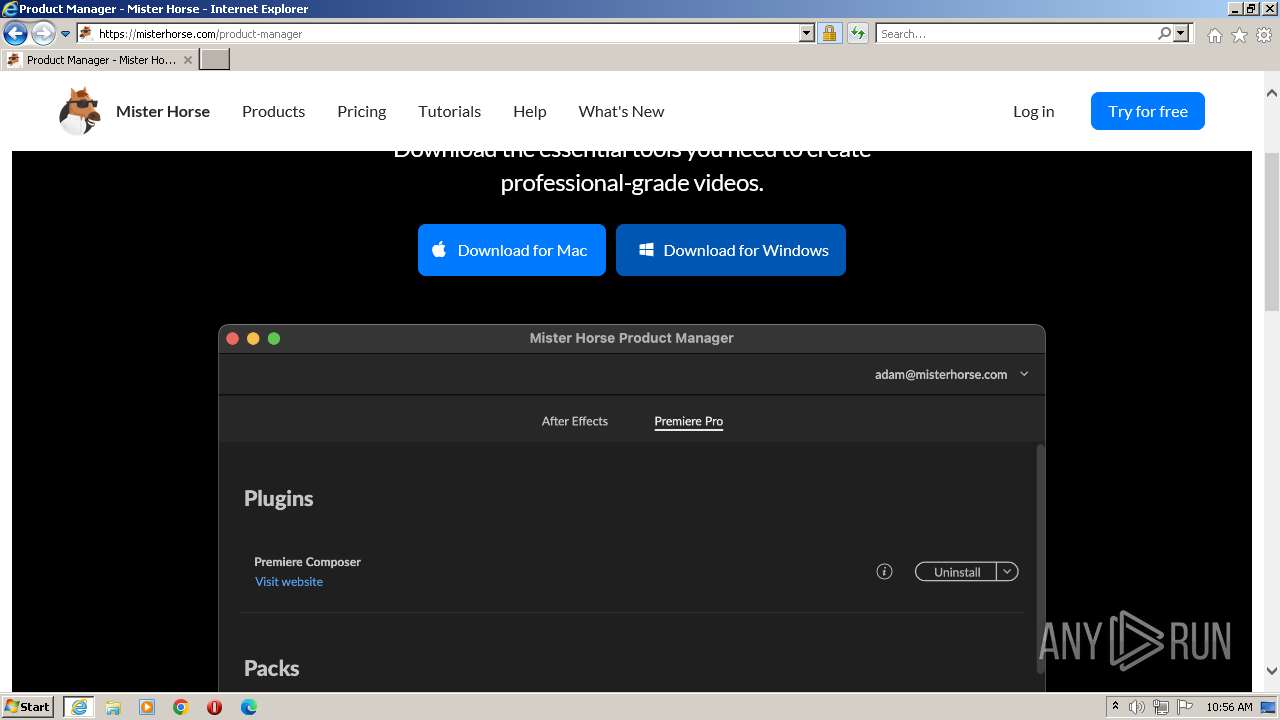Open the recent pages dropdown arrow
1280x720 pixels.
65,34
